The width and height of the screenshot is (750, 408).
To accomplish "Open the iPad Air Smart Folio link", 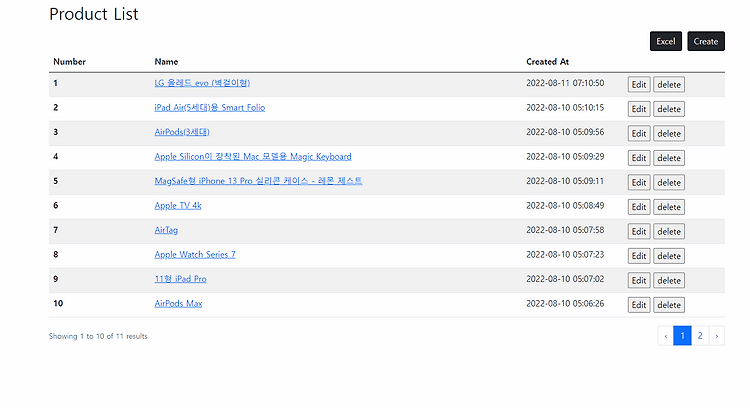I will (x=210, y=108).
